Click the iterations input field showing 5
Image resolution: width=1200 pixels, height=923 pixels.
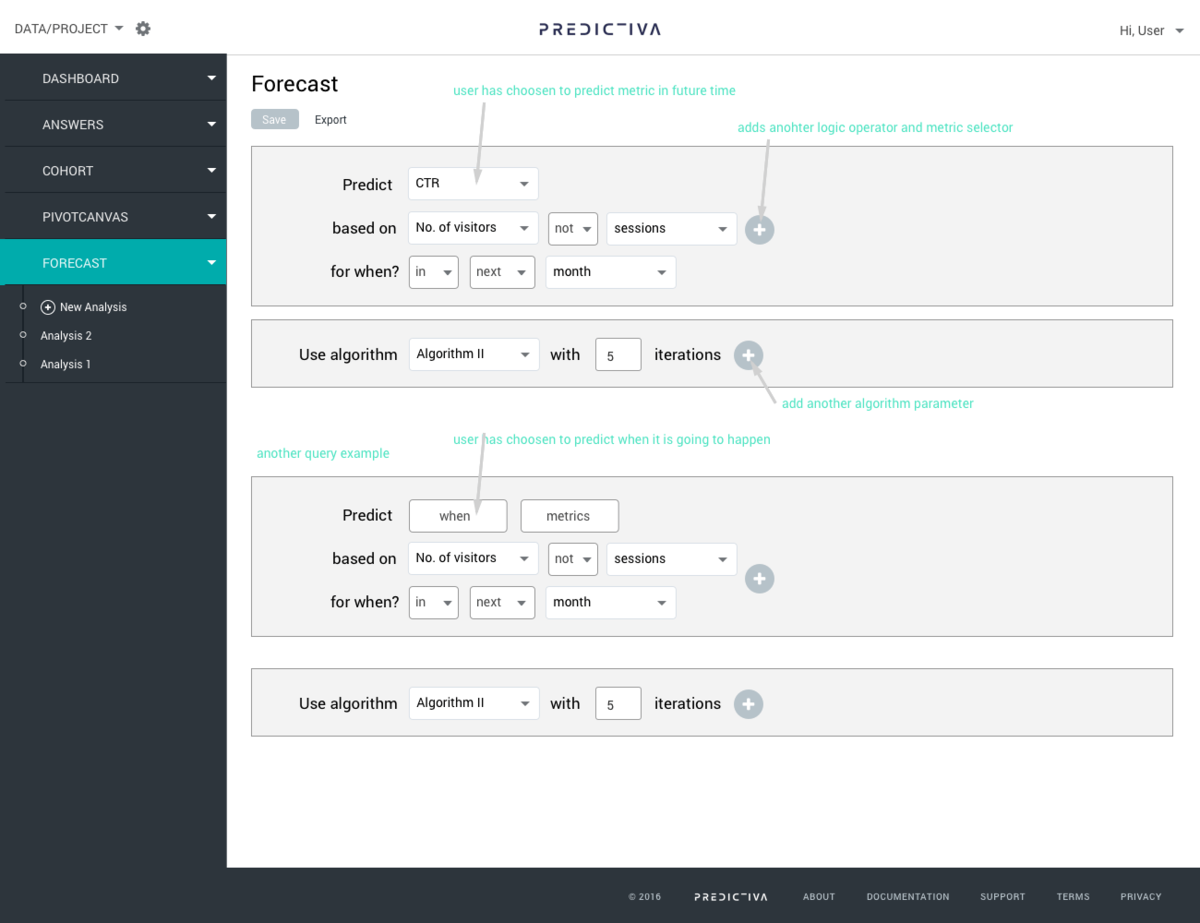tap(617, 353)
